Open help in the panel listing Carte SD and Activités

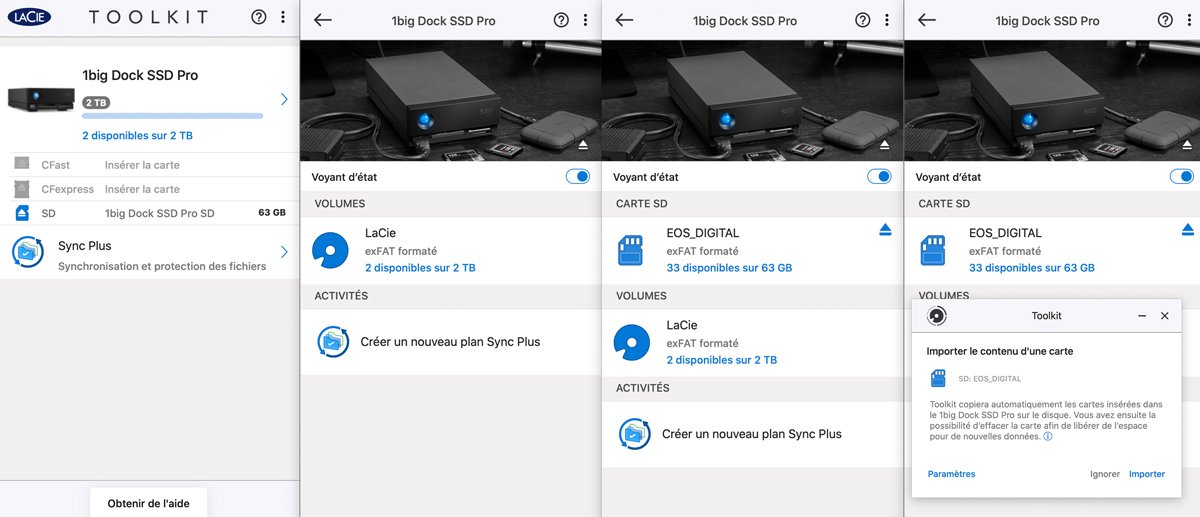pyautogui.click(x=863, y=20)
